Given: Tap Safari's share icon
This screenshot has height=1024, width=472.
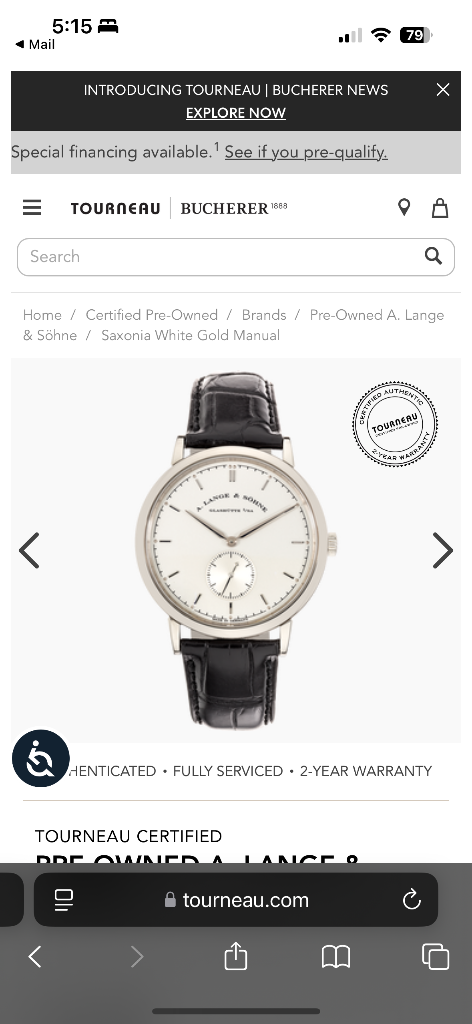Looking at the screenshot, I should click(236, 957).
